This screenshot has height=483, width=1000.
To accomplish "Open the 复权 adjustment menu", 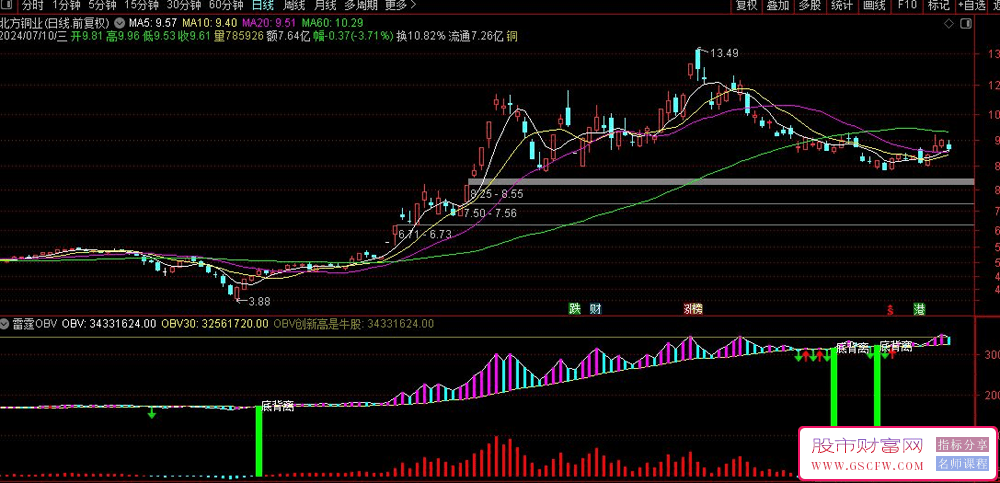I will tap(746, 6).
